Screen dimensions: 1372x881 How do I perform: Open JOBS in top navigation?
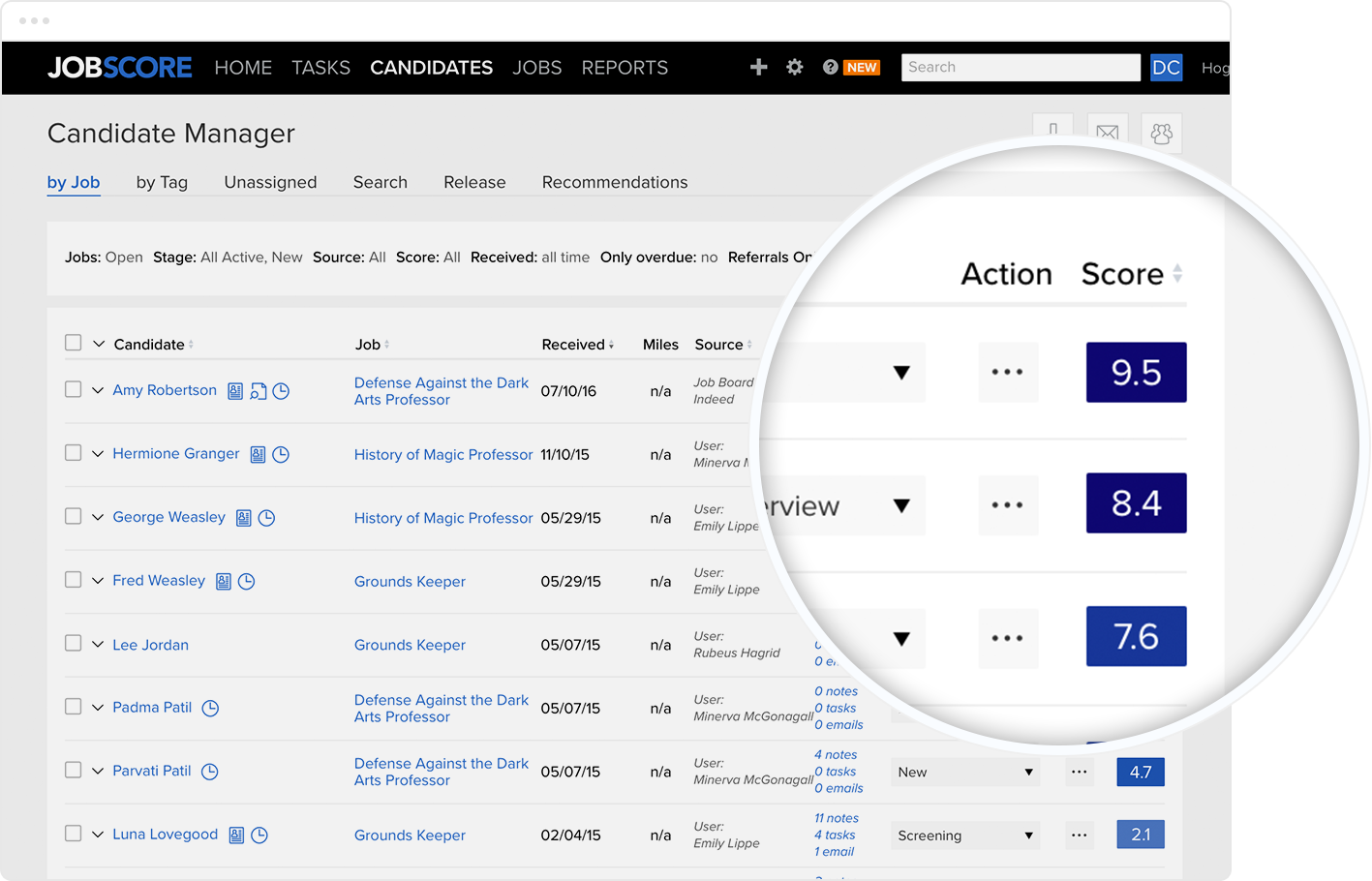537,68
